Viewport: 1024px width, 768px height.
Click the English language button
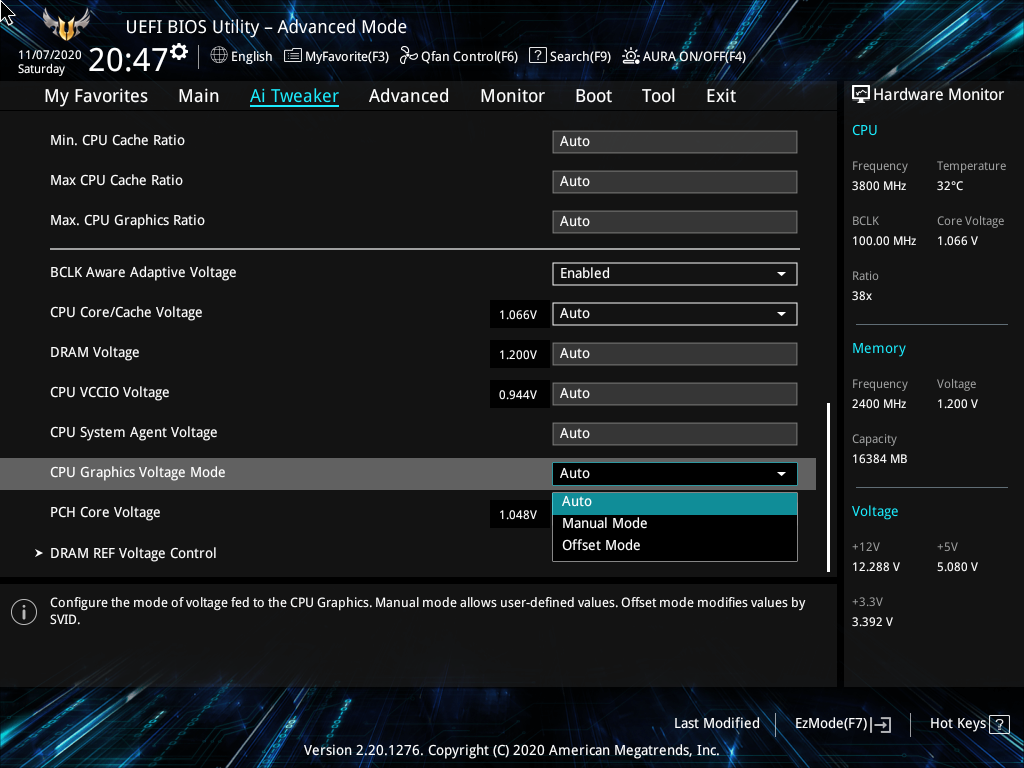click(x=242, y=56)
